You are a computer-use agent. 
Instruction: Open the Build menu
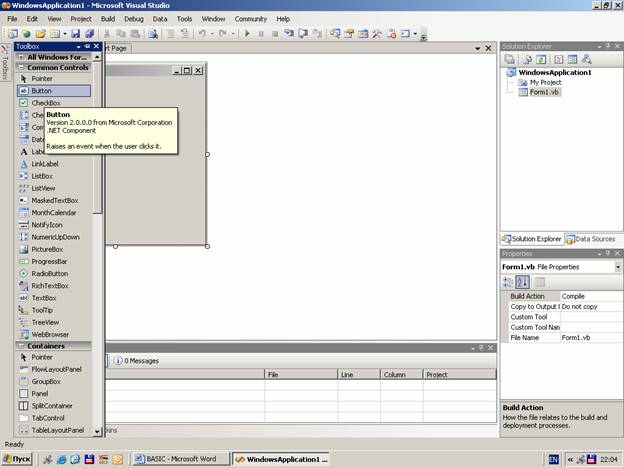tap(108, 19)
